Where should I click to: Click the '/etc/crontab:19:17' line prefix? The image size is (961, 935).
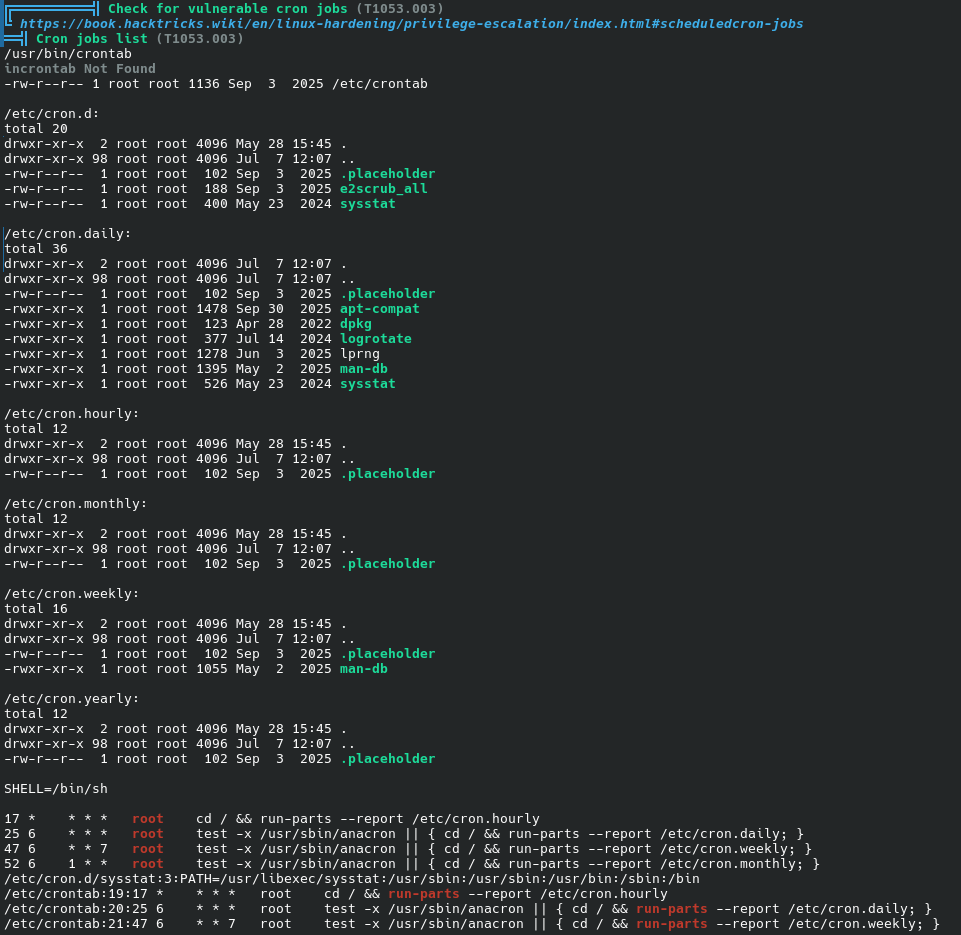point(76,894)
